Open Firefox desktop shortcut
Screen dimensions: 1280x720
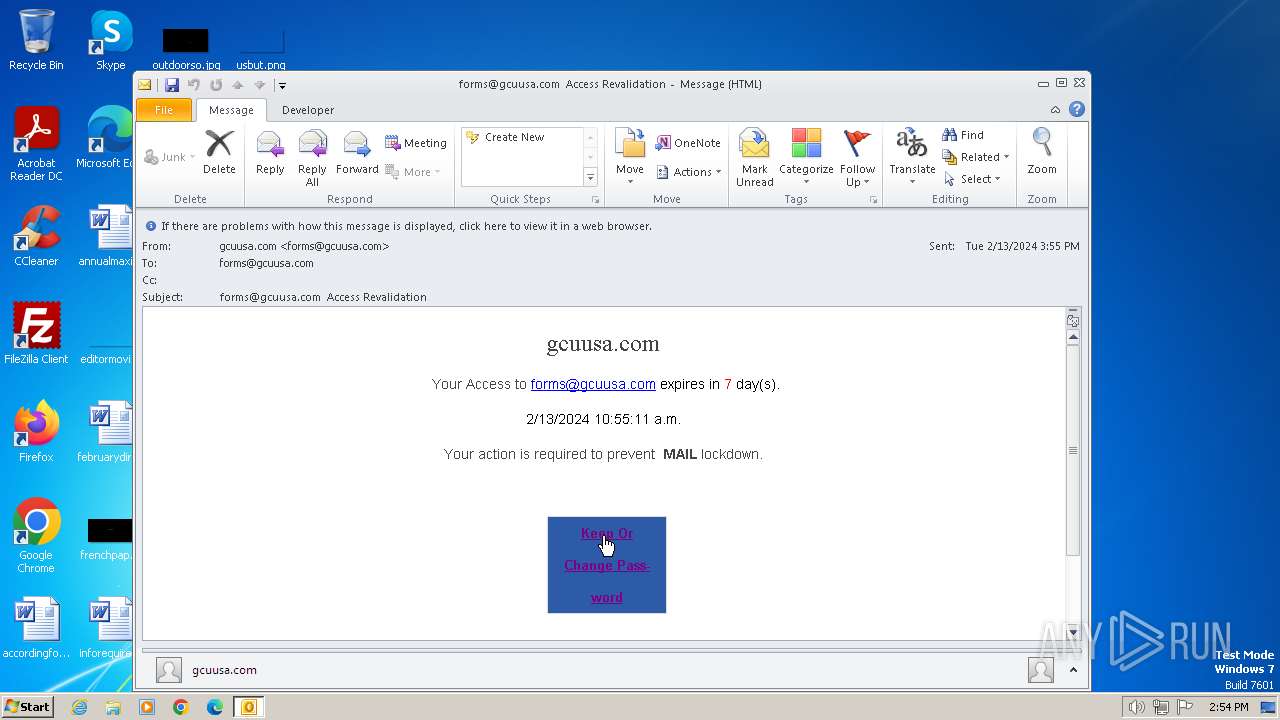36,432
